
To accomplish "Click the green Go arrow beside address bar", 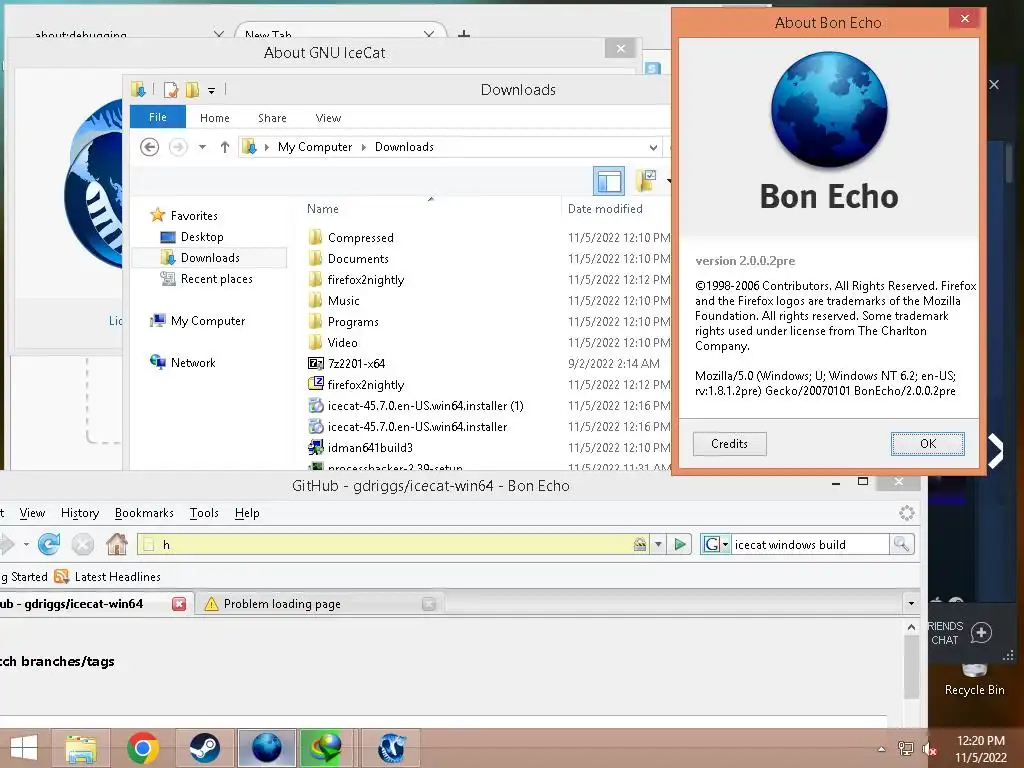I will 680,544.
